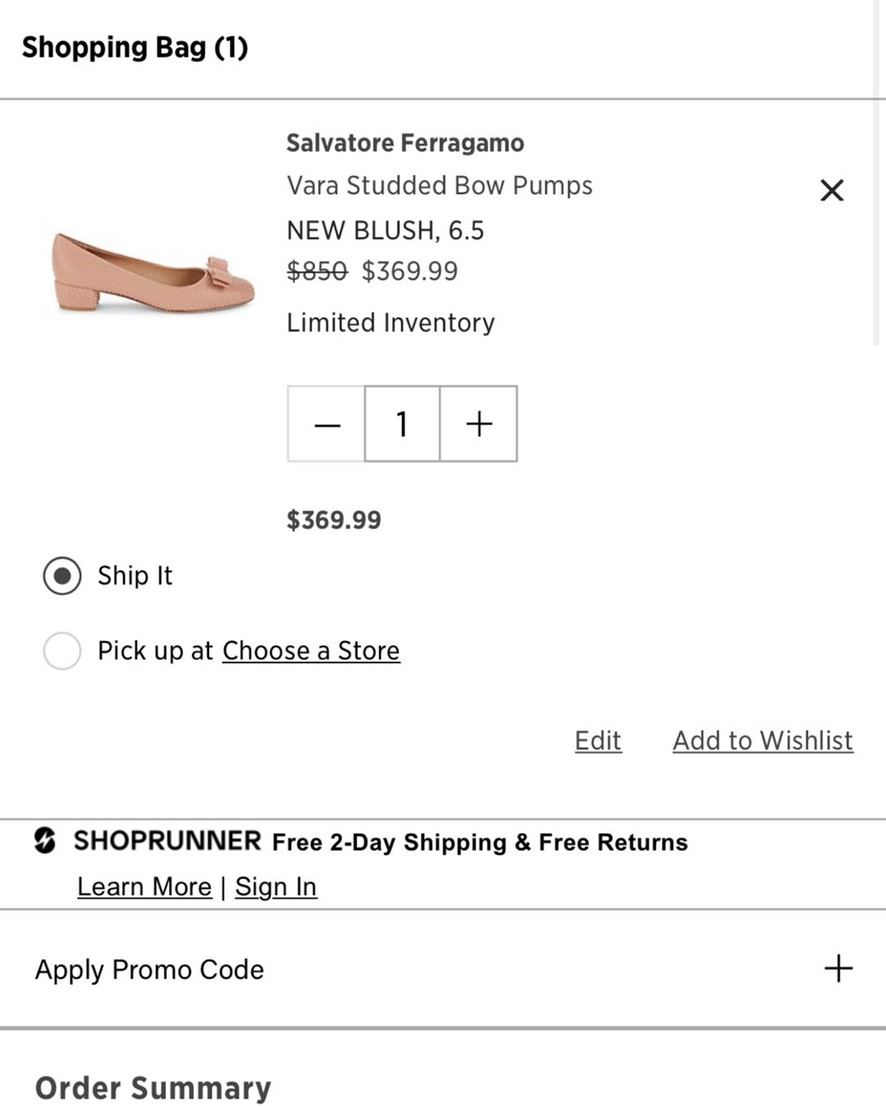Select the Pick up at store radio
The image size is (886, 1108).
click(x=62, y=651)
